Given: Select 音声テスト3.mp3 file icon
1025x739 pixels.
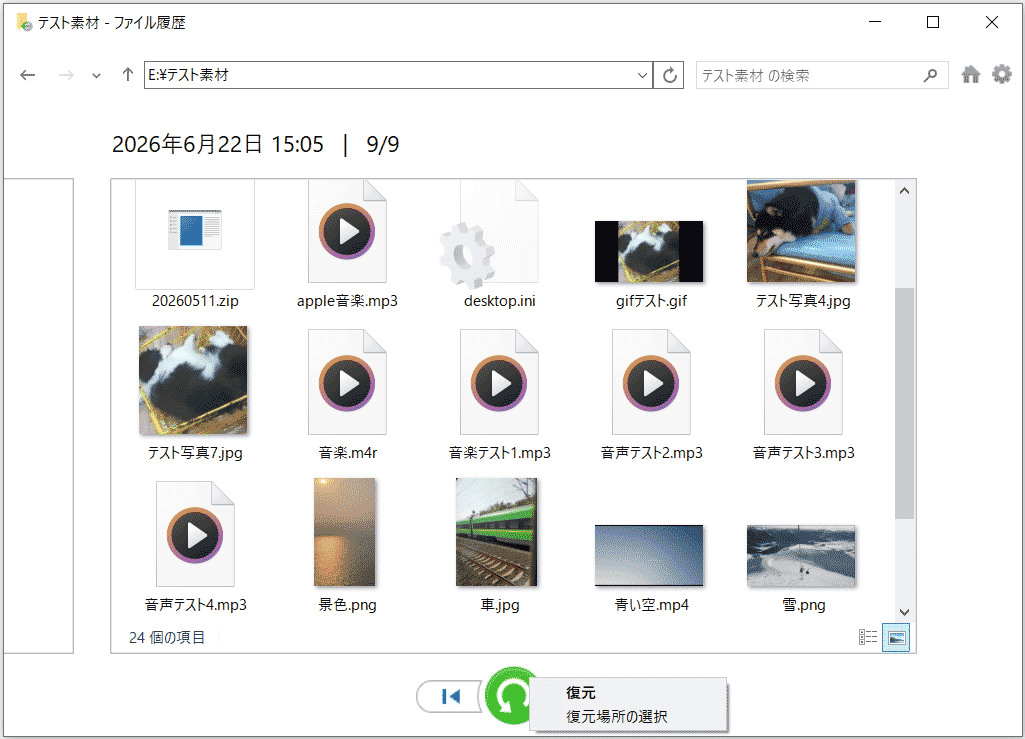Looking at the screenshot, I should [x=803, y=382].
